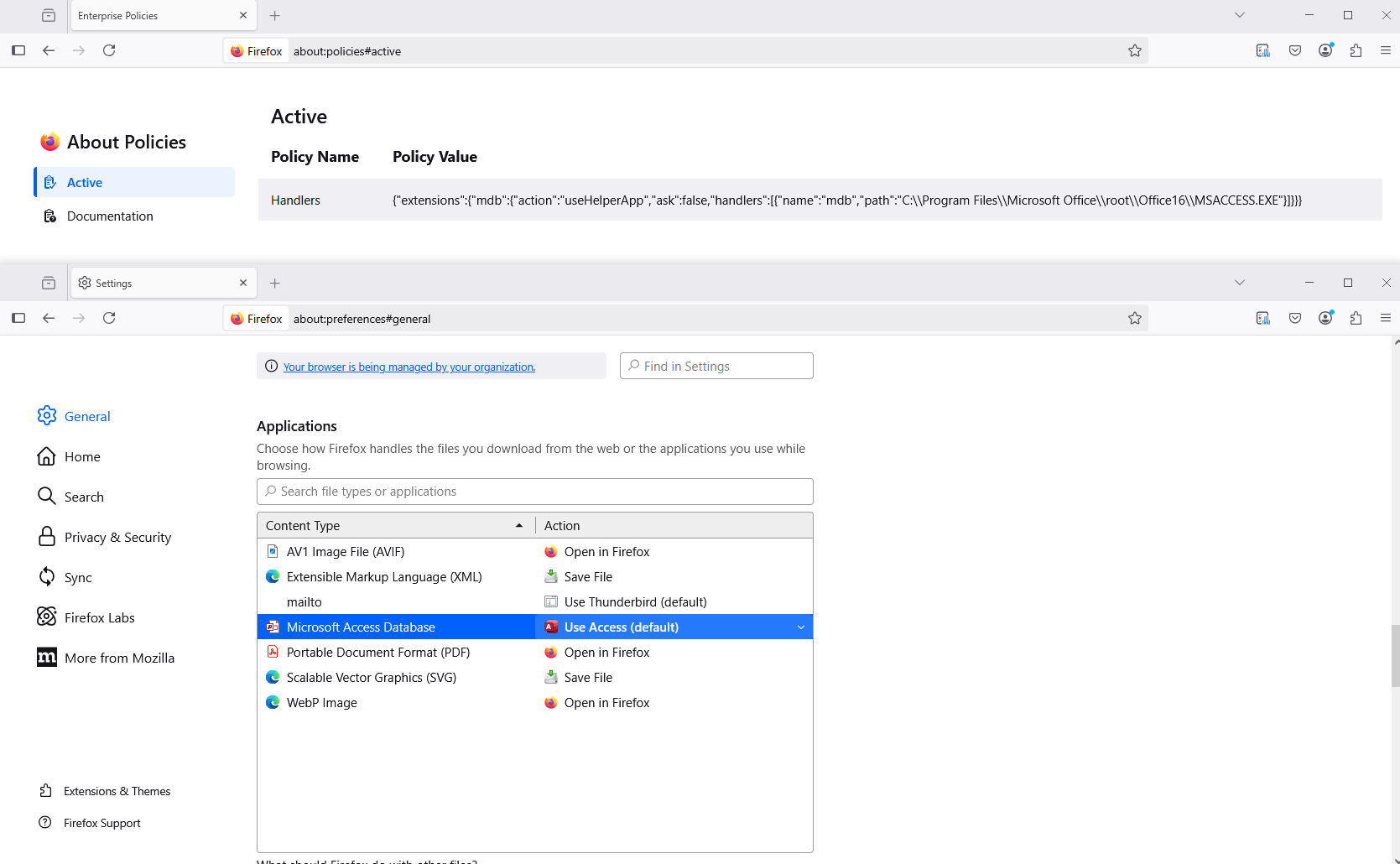Select Scalable Vector Graphics (SVG) row
Image resolution: width=1400 pixels, height=864 pixels.
pyautogui.click(x=535, y=677)
